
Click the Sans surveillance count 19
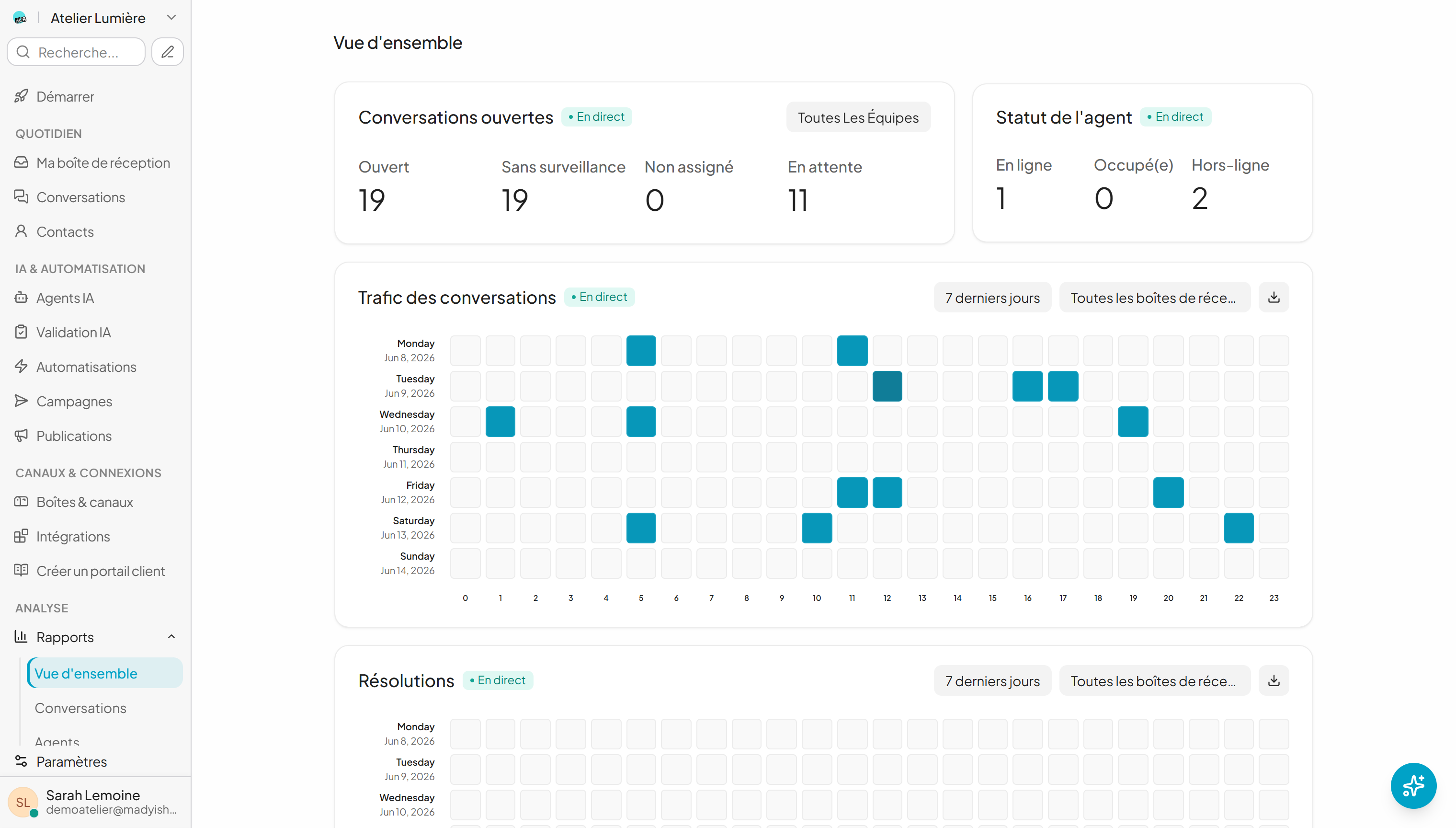click(515, 200)
